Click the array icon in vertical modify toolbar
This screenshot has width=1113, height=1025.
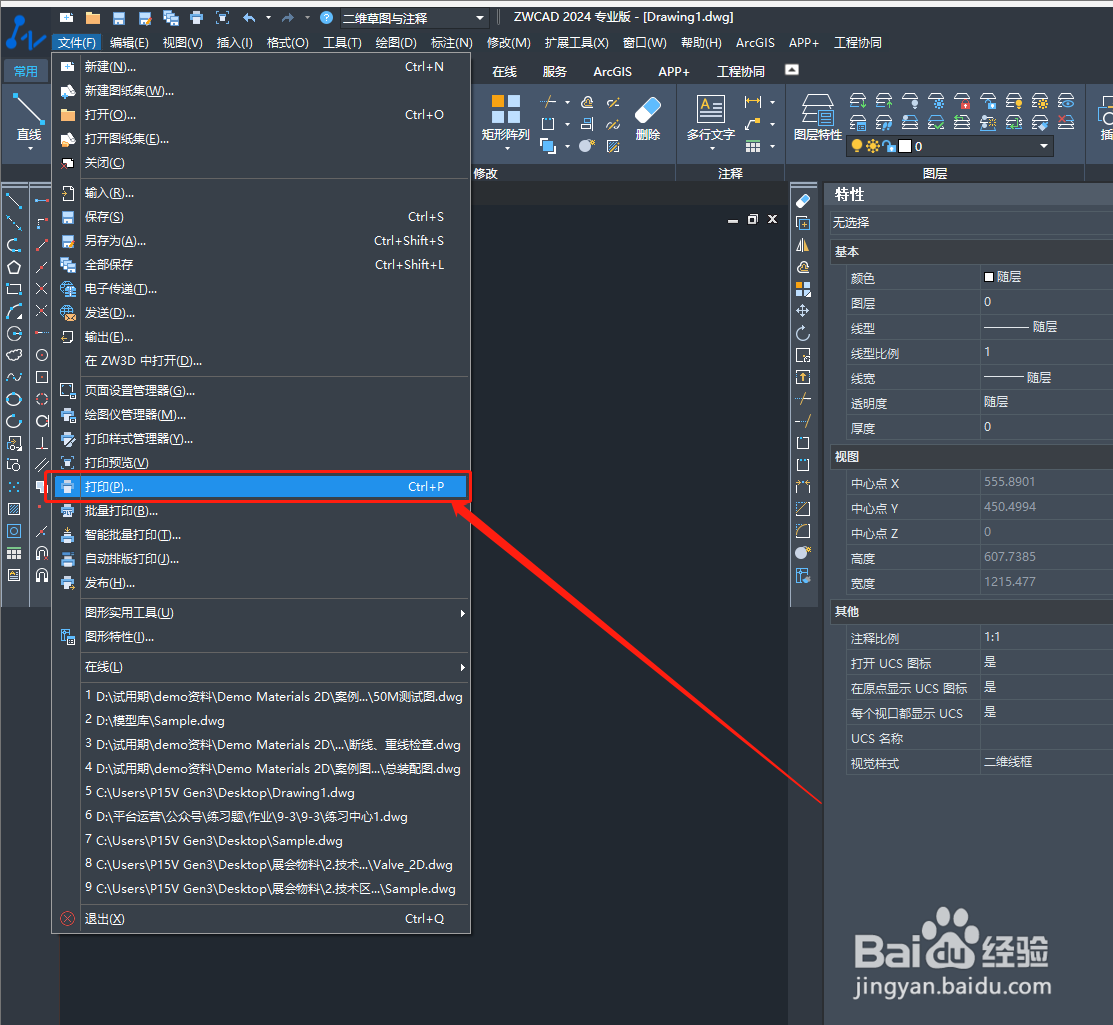pyautogui.click(x=803, y=289)
